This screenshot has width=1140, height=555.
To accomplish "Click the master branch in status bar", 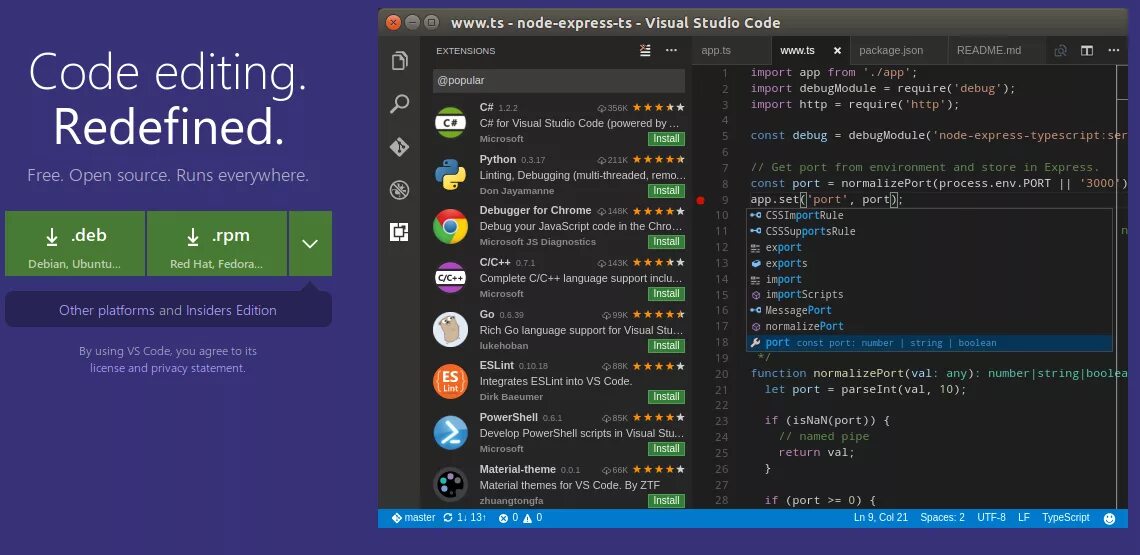I will pyautogui.click(x=413, y=518).
